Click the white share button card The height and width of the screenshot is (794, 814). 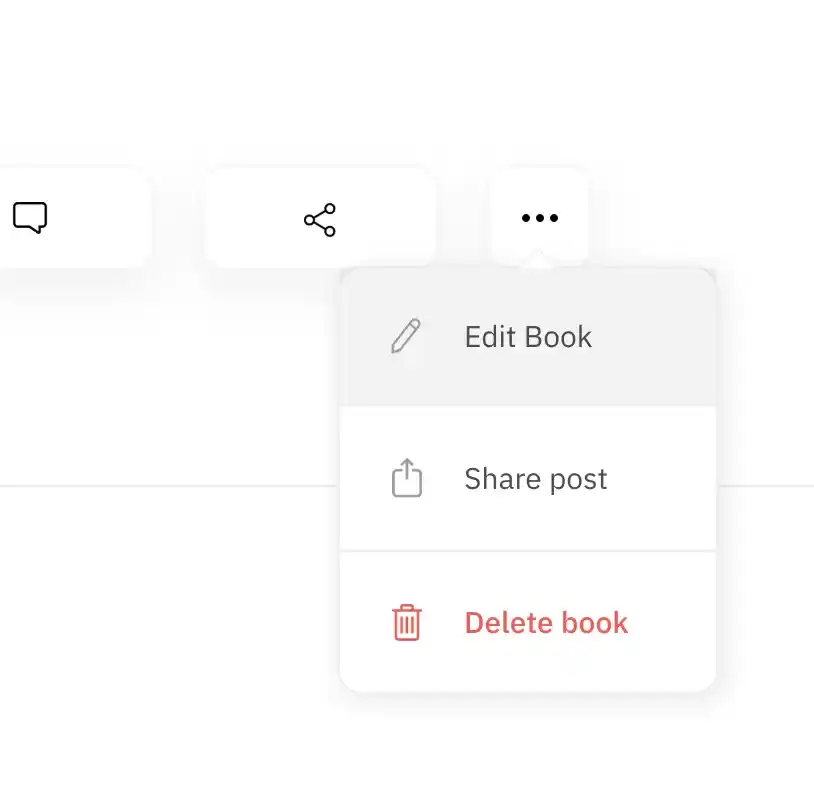(x=320, y=218)
